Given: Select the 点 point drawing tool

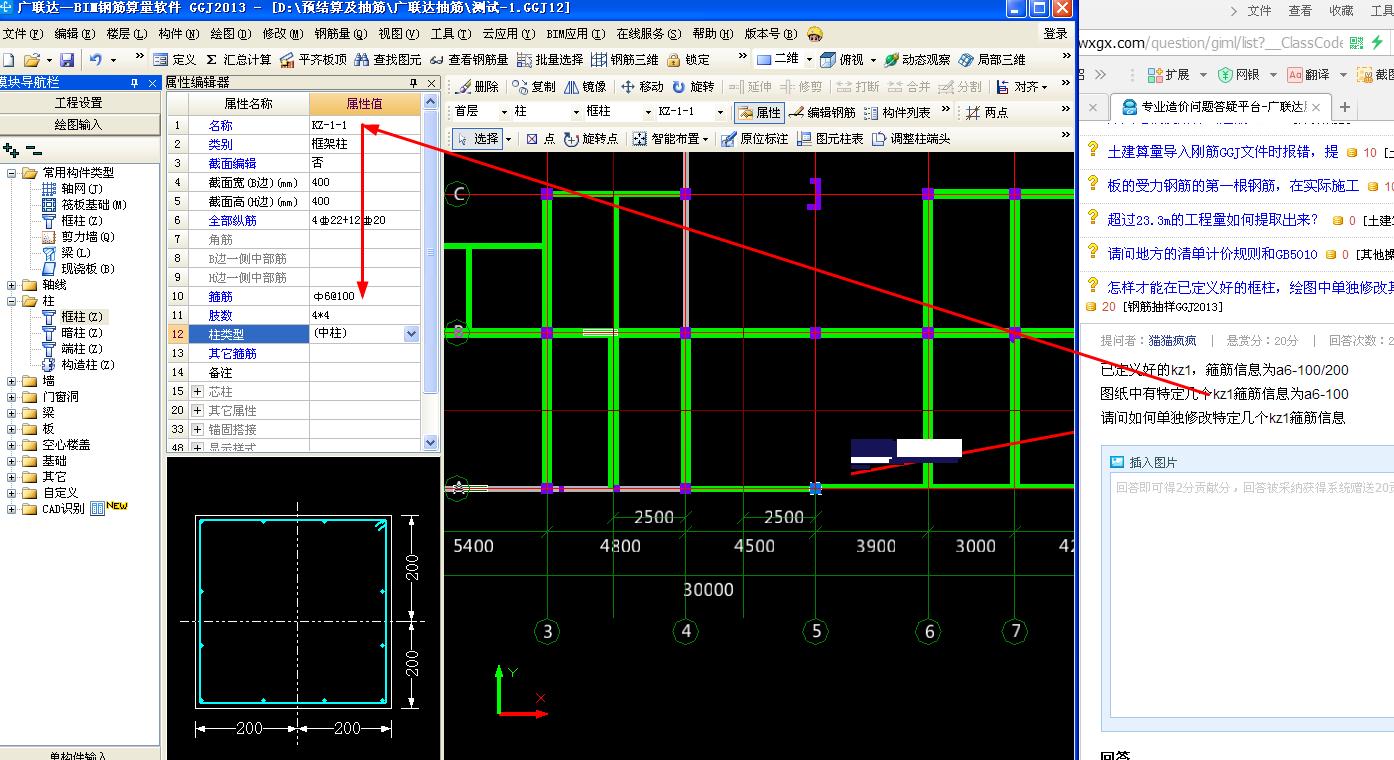Looking at the screenshot, I should (541, 139).
